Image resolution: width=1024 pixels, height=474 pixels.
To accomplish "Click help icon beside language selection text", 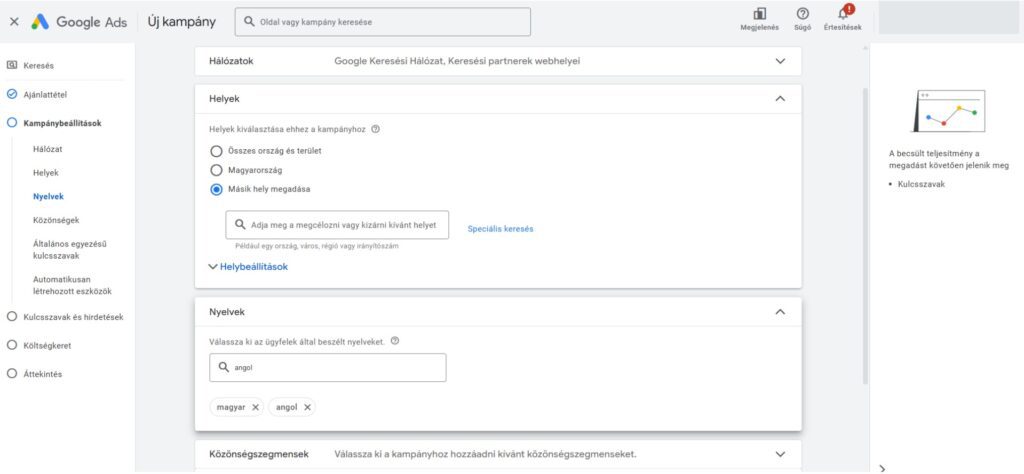I will tap(395, 341).
